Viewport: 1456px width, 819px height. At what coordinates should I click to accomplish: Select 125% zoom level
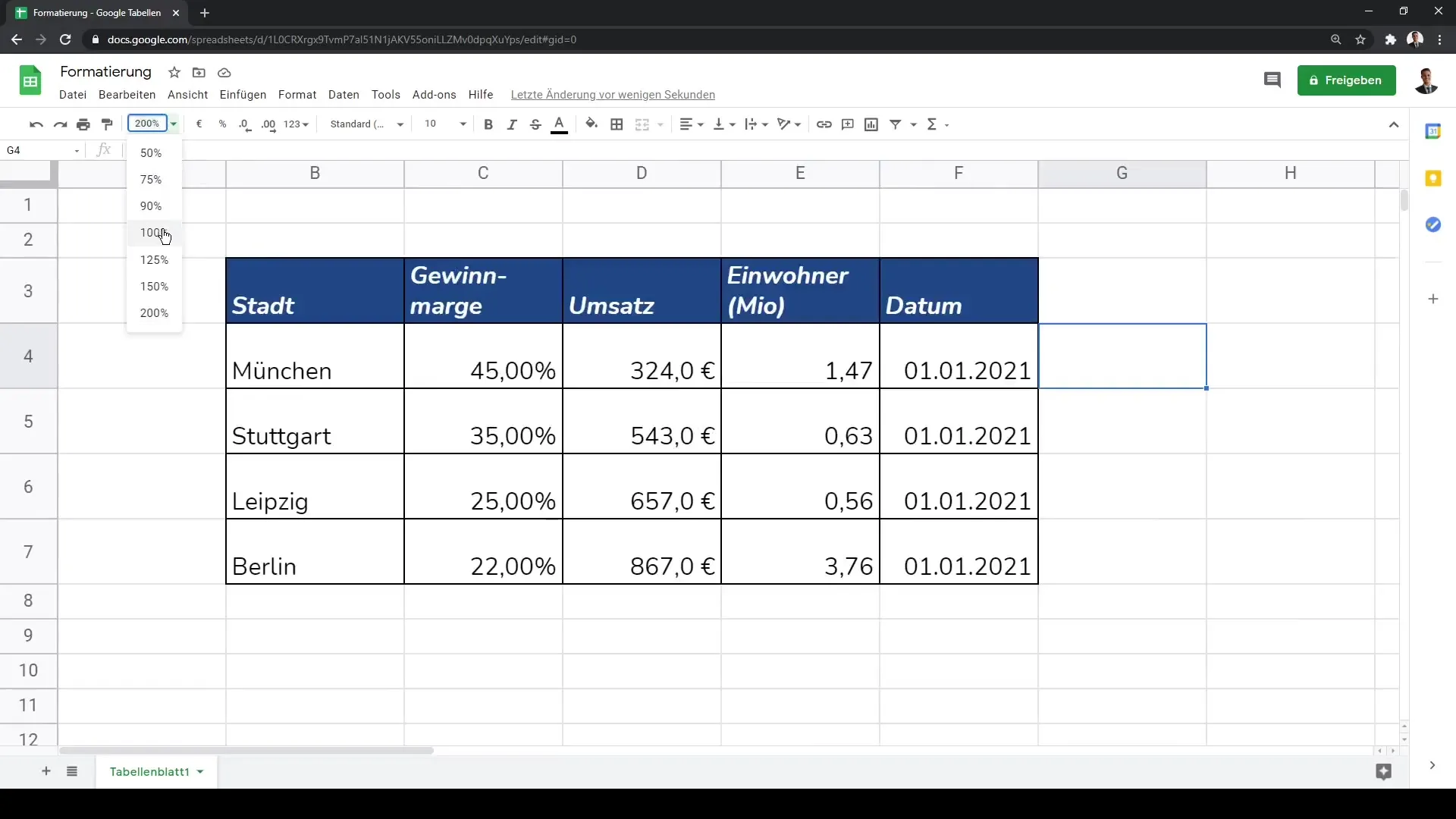154,260
